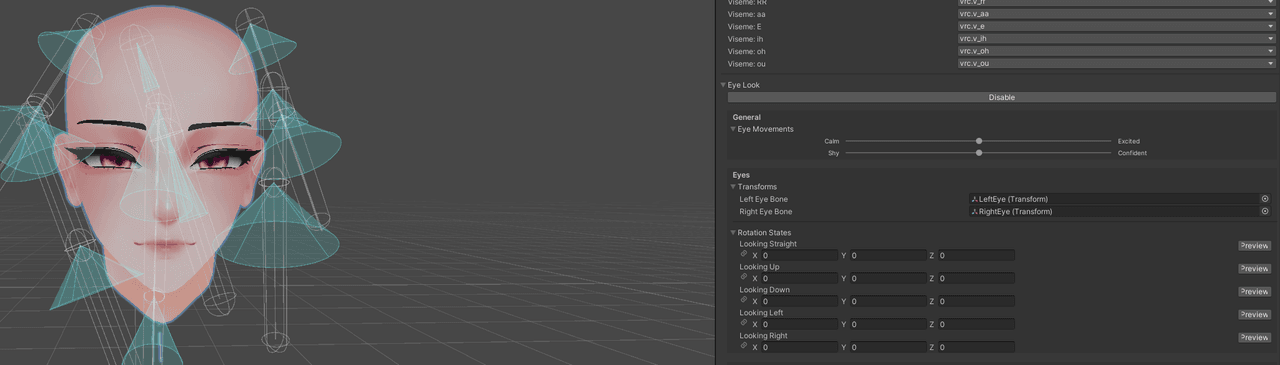This screenshot has height=365, width=1280.
Task: Click the 'Viseme: E' label
Action: [x=745, y=26]
